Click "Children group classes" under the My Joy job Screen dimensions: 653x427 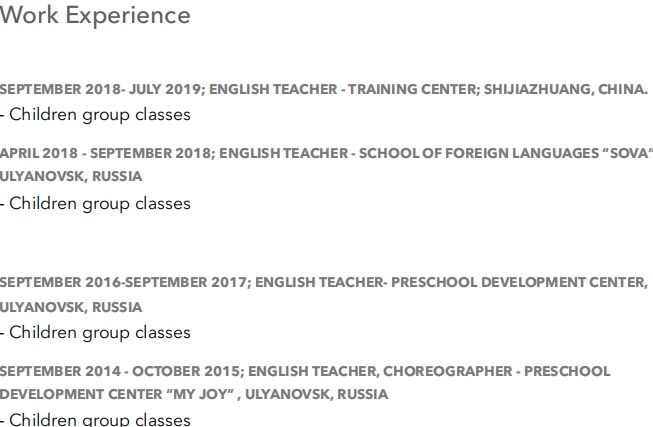tap(99, 419)
